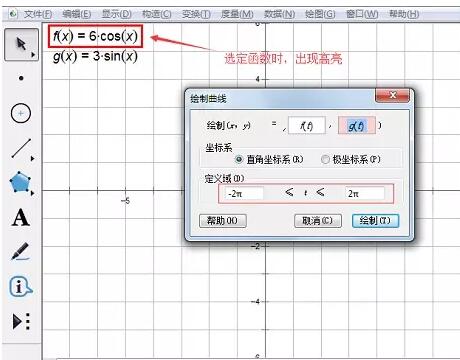Select the Text tool labeled A
The height and width of the screenshot is (360, 460).
[x=21, y=218]
